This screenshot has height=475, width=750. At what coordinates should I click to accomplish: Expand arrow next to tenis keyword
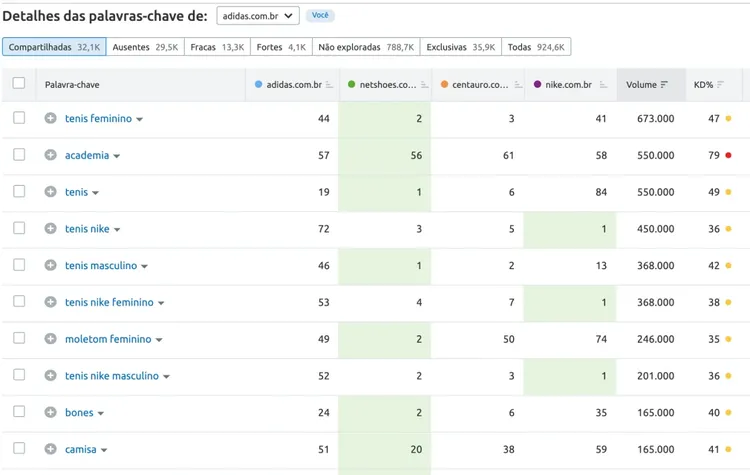tap(95, 193)
